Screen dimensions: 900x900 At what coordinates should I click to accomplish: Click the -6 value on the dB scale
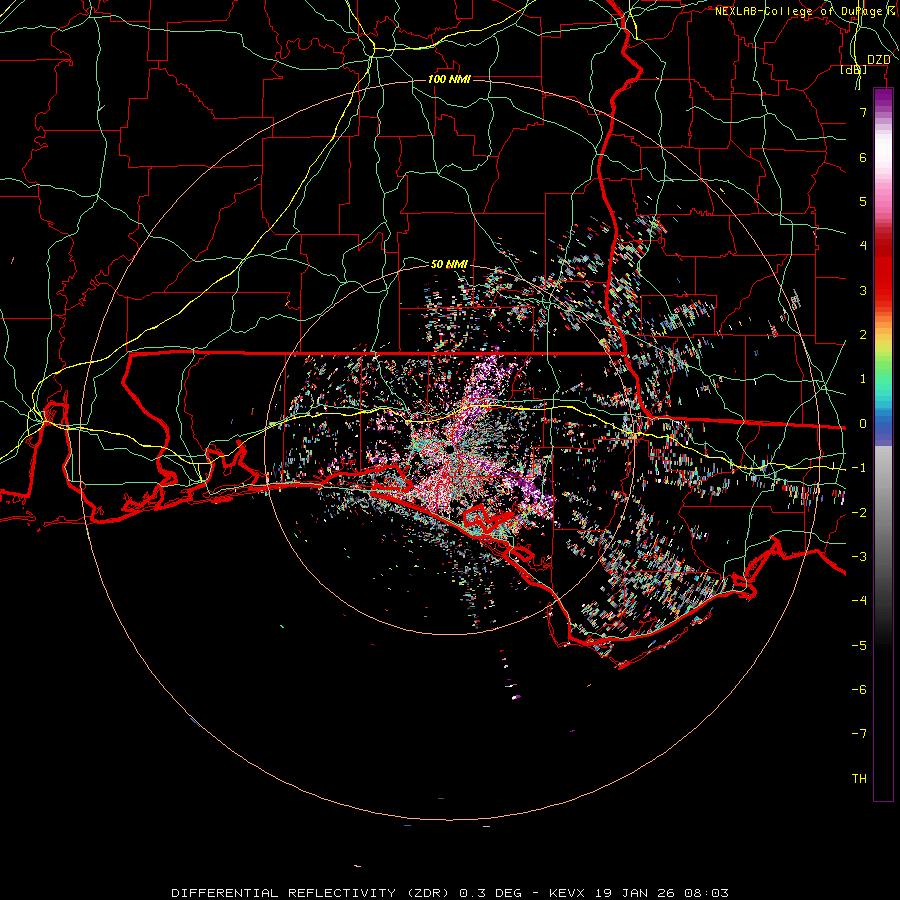pos(859,690)
